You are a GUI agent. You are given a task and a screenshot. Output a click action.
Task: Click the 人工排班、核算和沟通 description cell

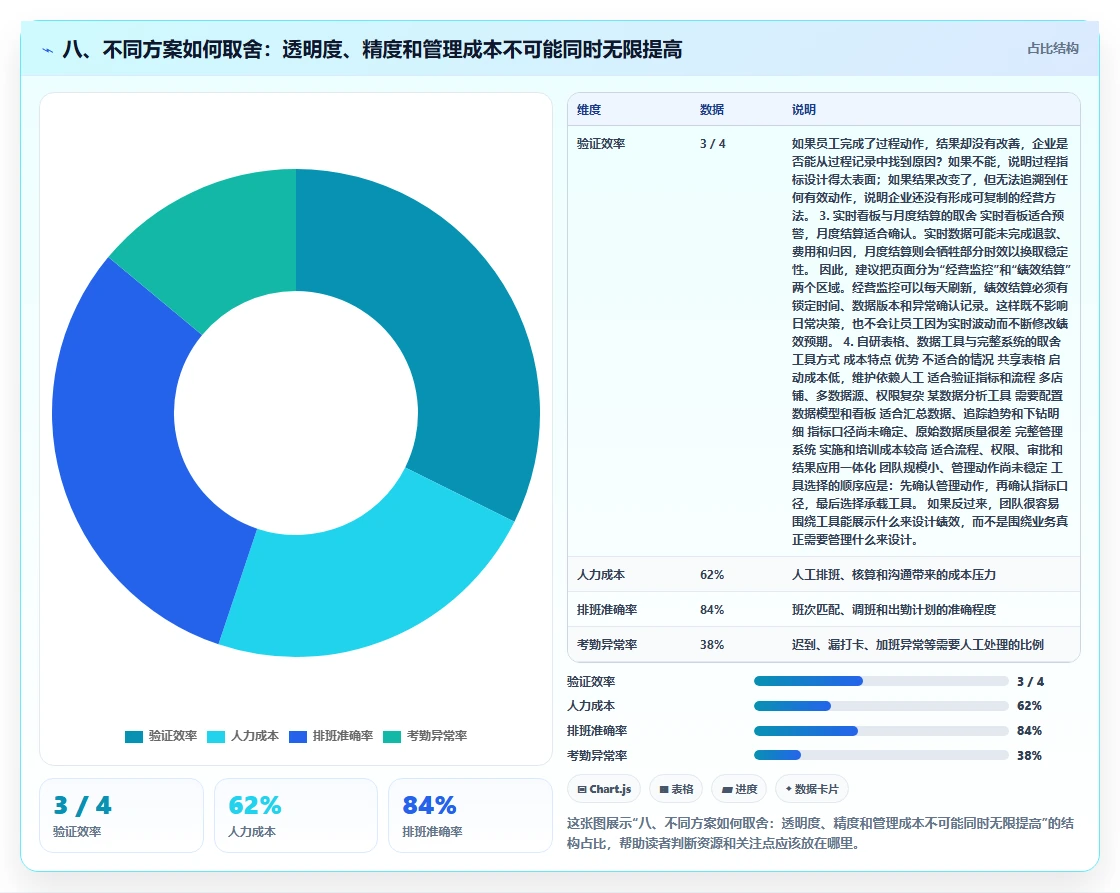point(894,574)
